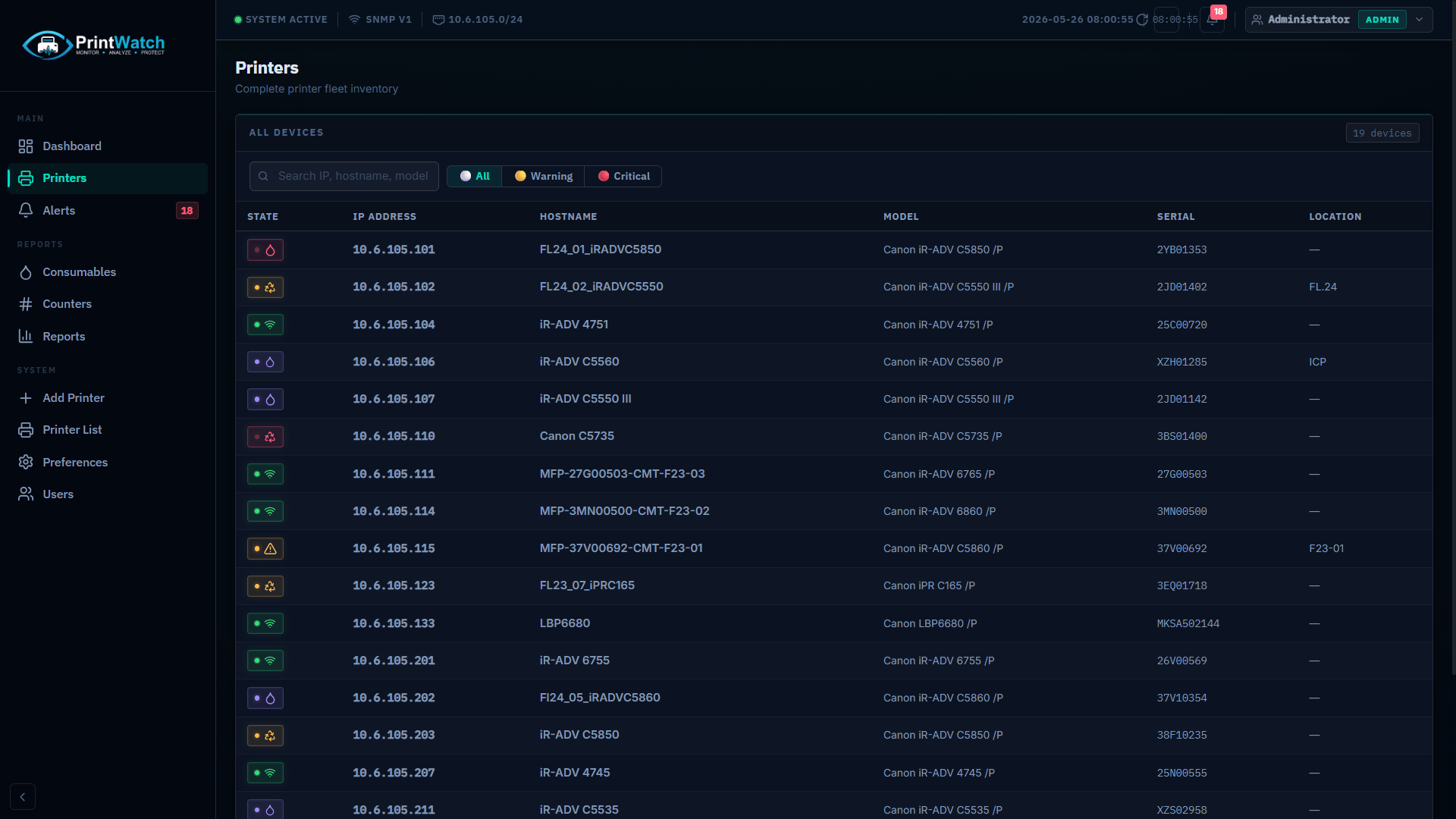Click the refresh icon in the top bar
The height and width of the screenshot is (819, 1456).
pyautogui.click(x=1142, y=20)
